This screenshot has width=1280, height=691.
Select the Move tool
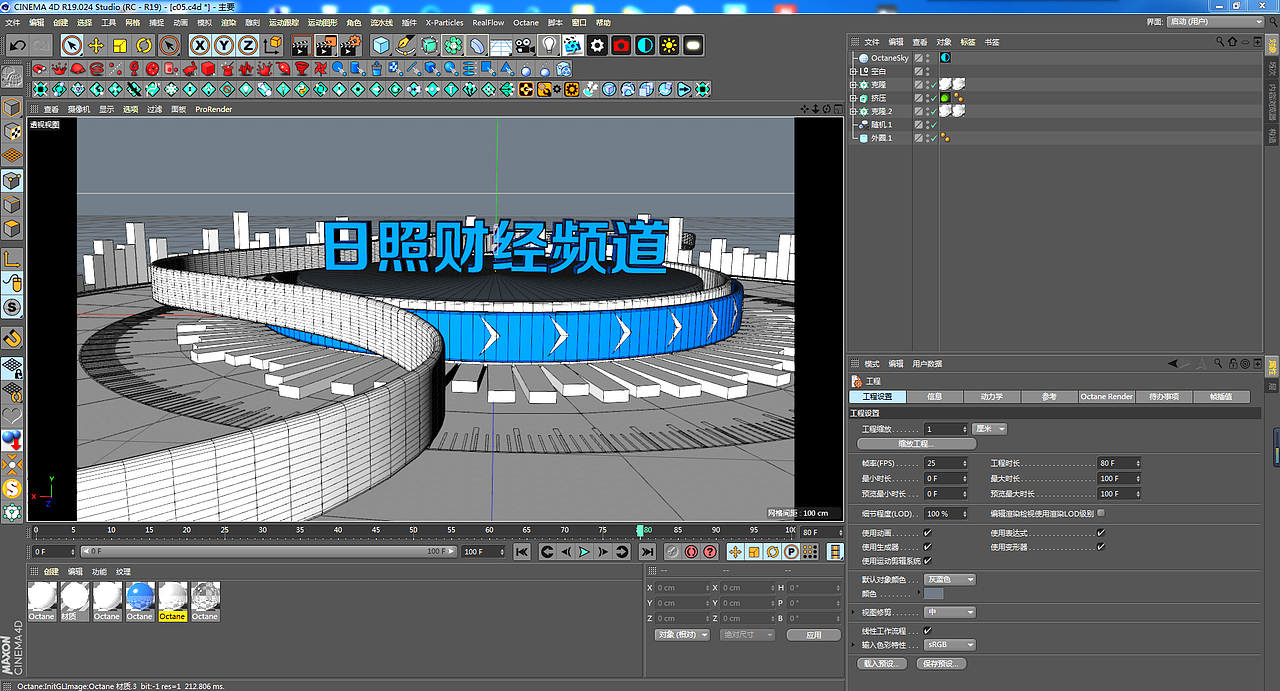(x=96, y=45)
